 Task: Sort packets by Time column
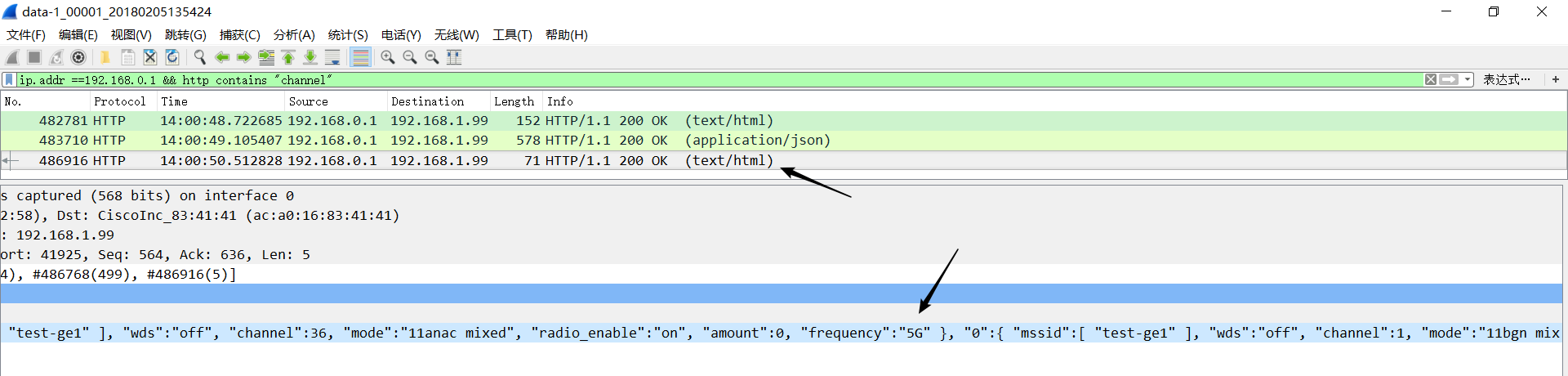coord(220,101)
